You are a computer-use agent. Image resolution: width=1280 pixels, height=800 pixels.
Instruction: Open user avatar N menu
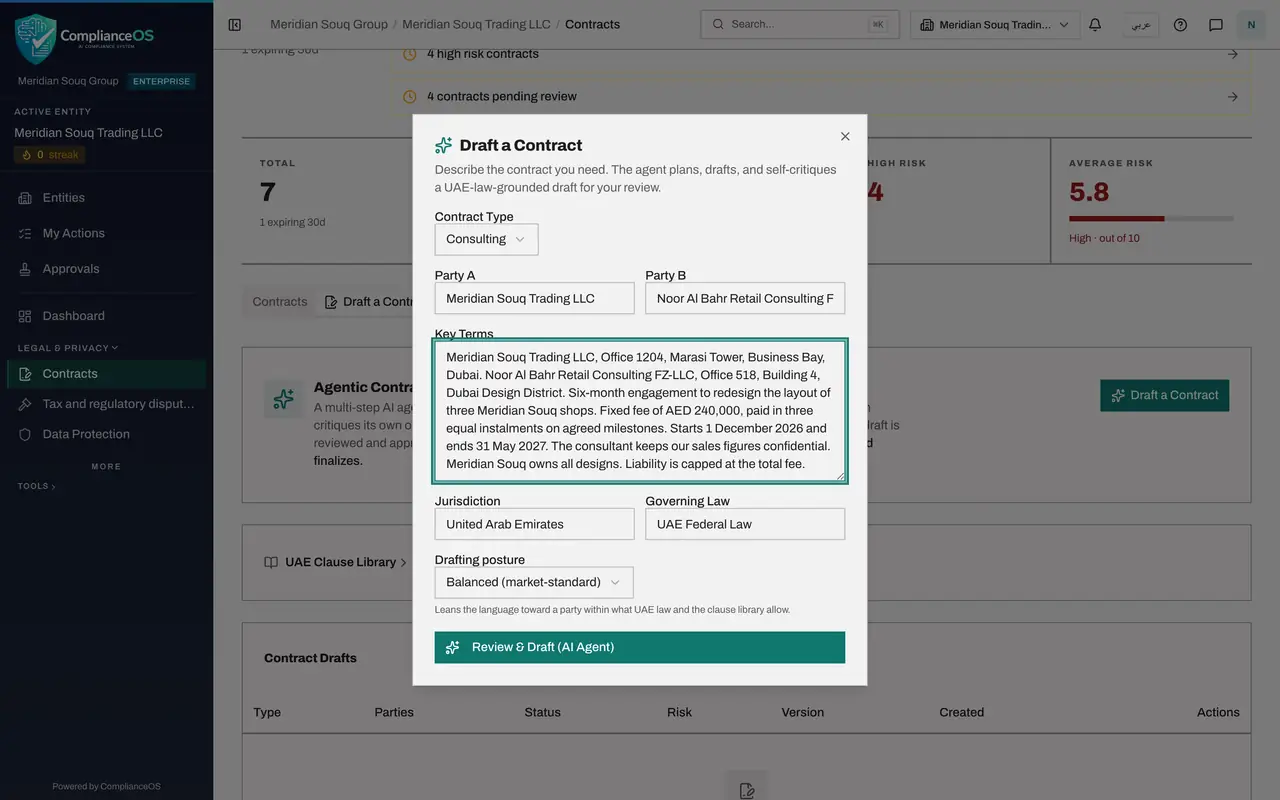(x=1251, y=24)
